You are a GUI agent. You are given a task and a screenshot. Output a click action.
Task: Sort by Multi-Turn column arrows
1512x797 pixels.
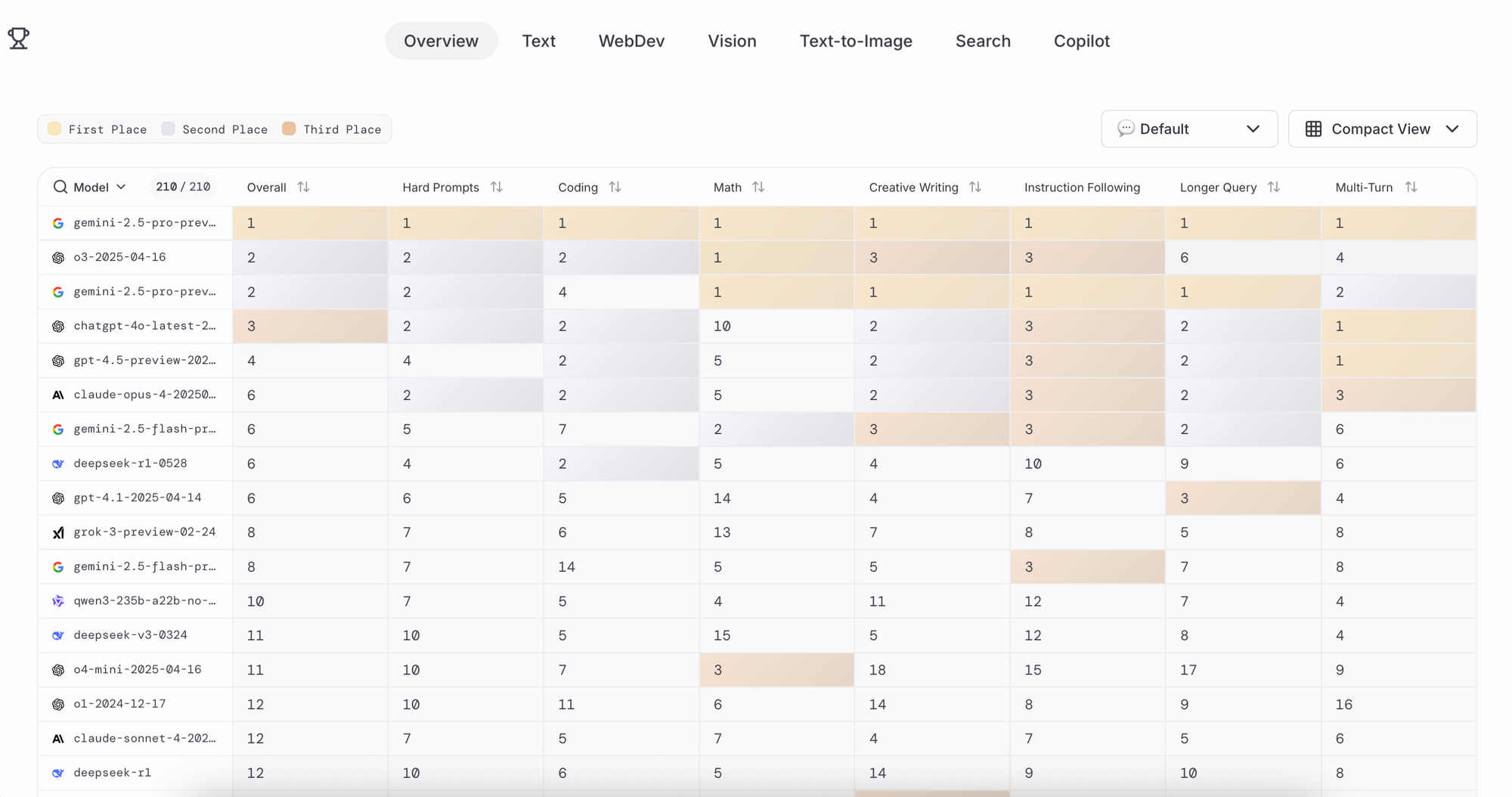(x=1411, y=187)
